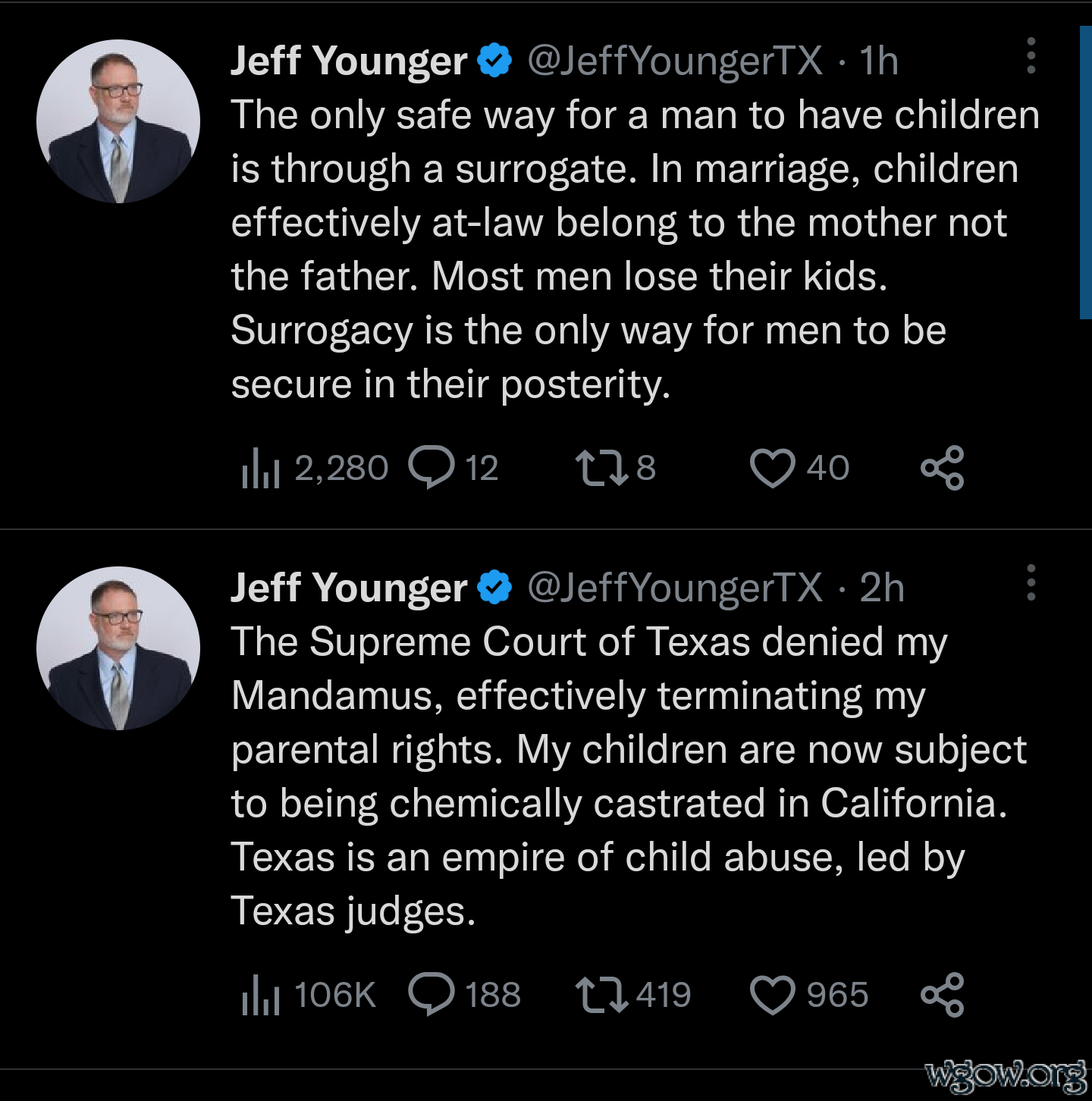Screen dimensions: 1092x1101
Task: Open the 2h timestamp link
Action: tap(881, 588)
